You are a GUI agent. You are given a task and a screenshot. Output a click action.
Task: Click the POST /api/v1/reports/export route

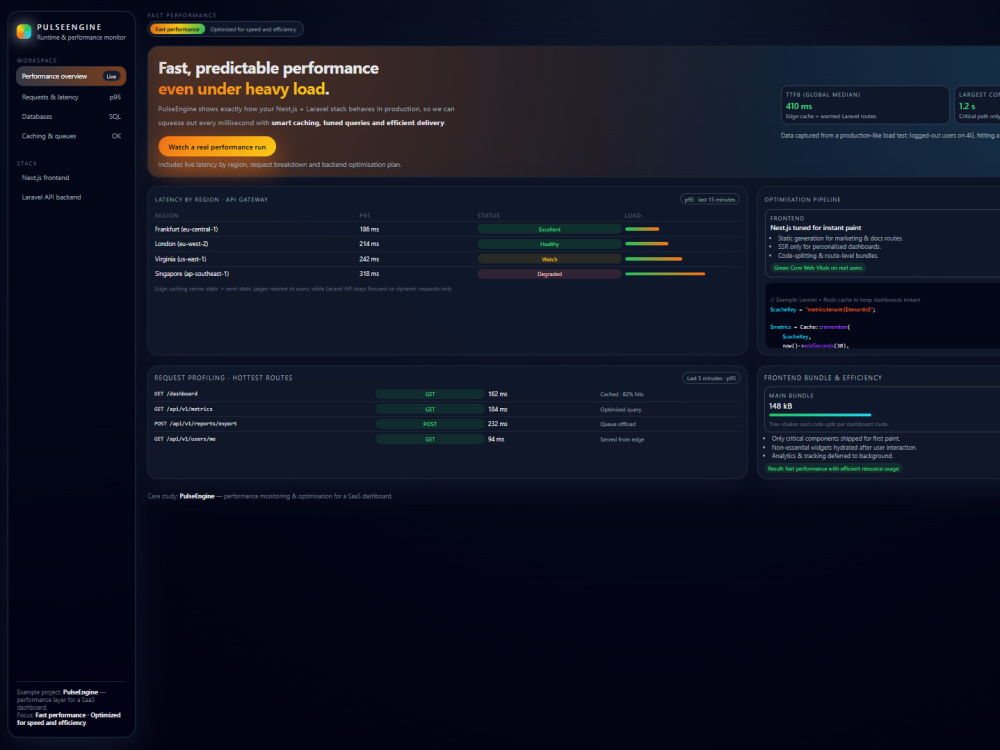click(x=195, y=423)
